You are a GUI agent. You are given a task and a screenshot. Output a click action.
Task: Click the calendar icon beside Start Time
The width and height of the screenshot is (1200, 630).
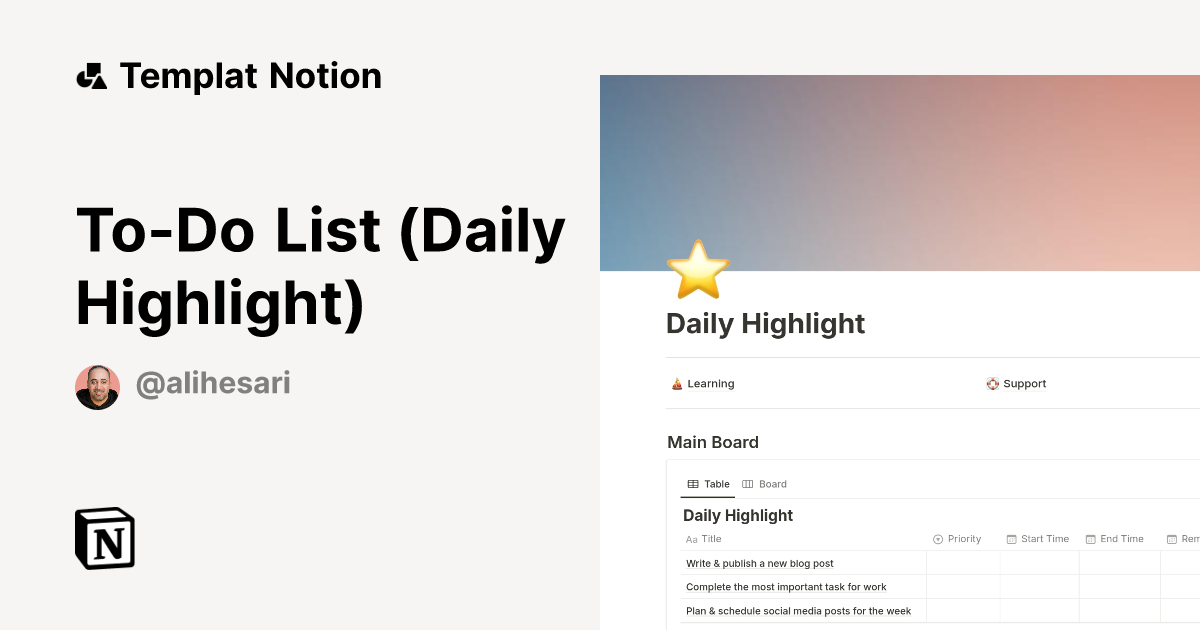(x=1012, y=539)
